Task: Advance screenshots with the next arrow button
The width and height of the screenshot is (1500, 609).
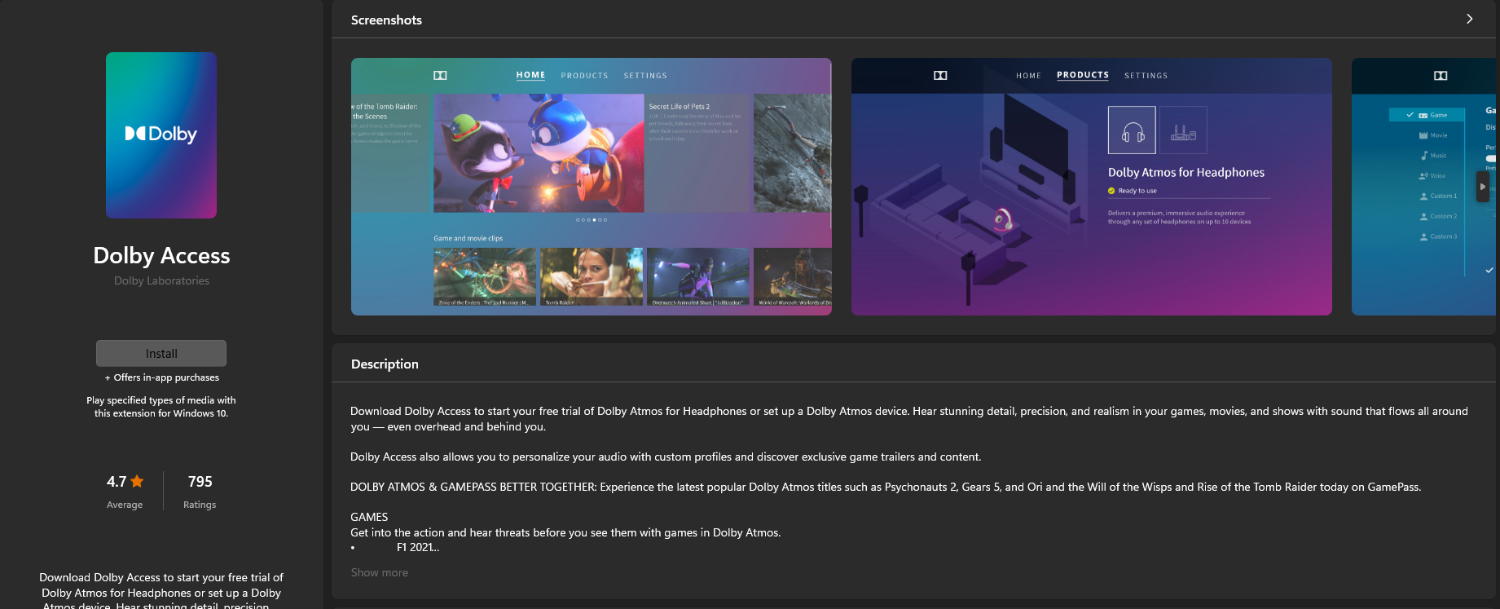Action: (x=1483, y=187)
